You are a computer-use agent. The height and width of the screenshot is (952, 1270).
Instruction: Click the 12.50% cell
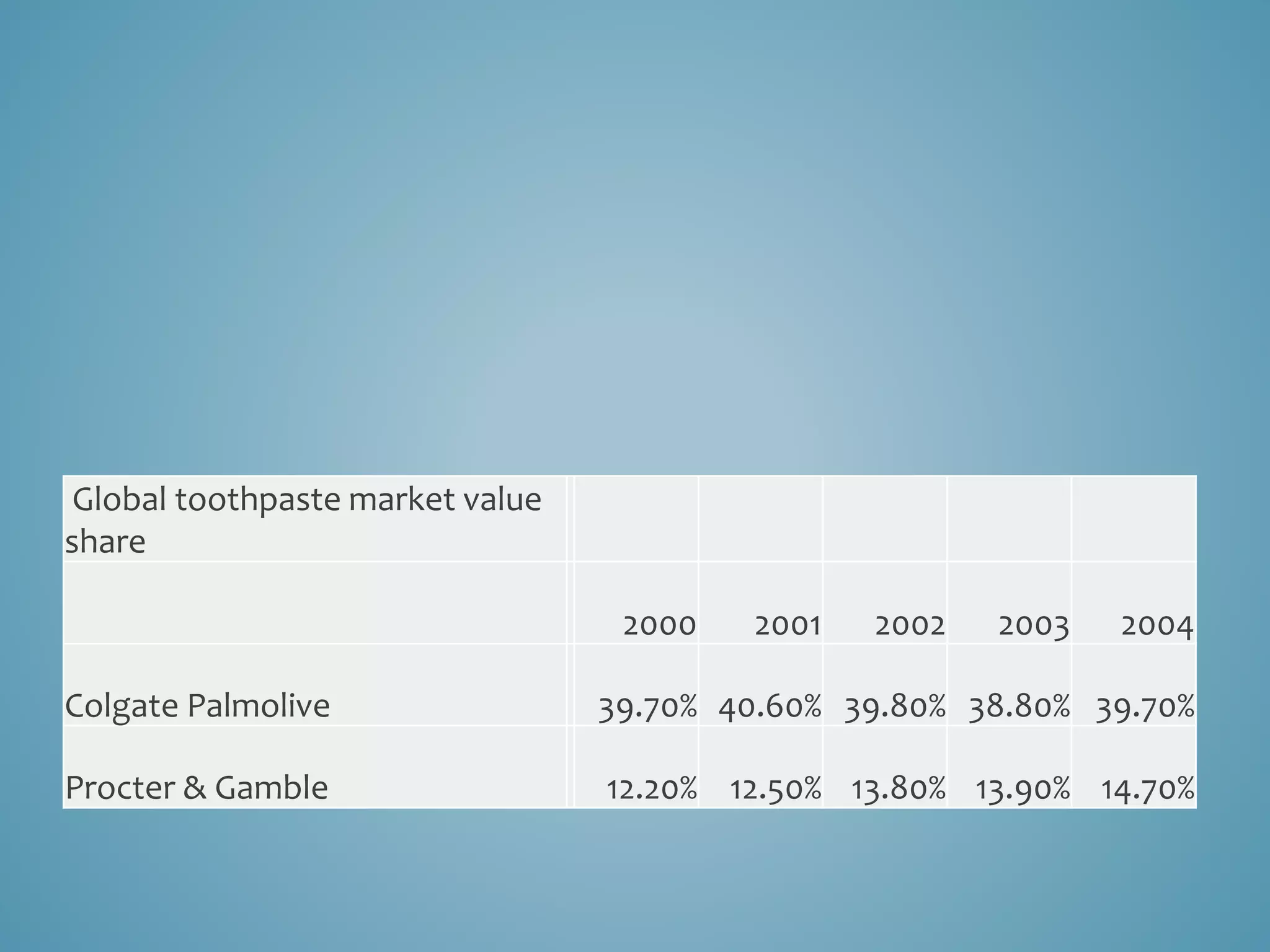coord(761,767)
